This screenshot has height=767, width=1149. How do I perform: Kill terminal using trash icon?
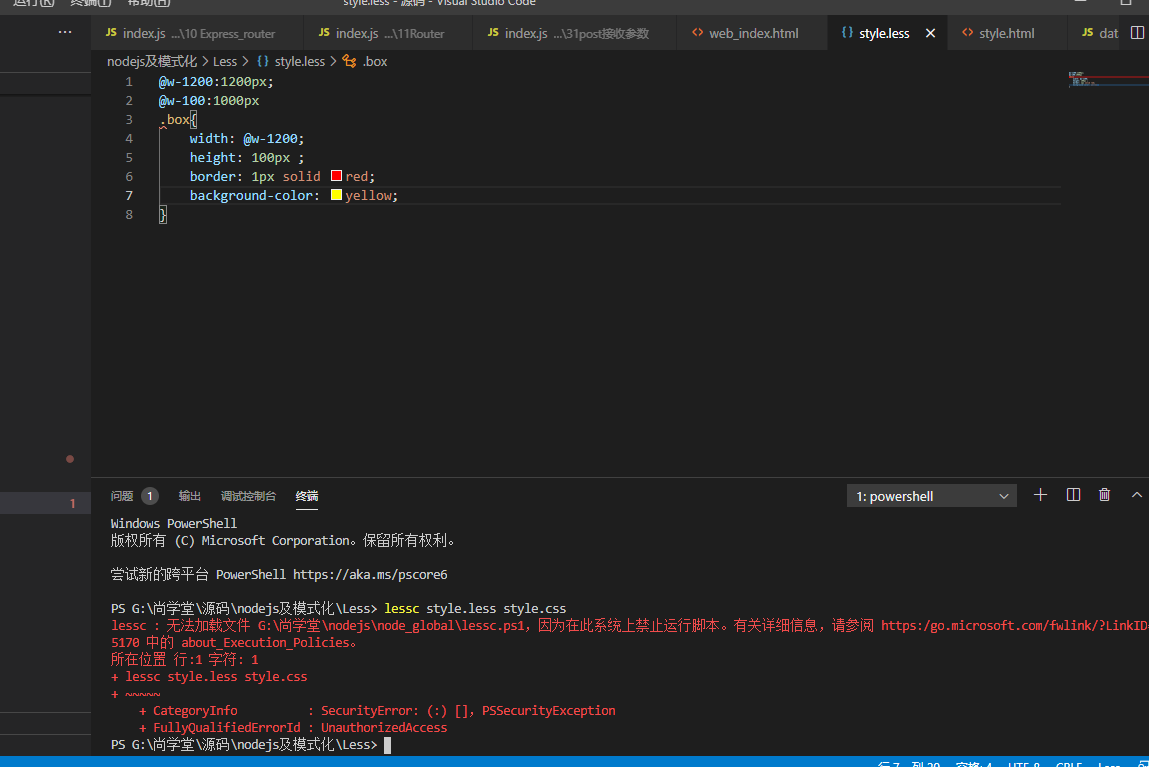coord(1104,495)
